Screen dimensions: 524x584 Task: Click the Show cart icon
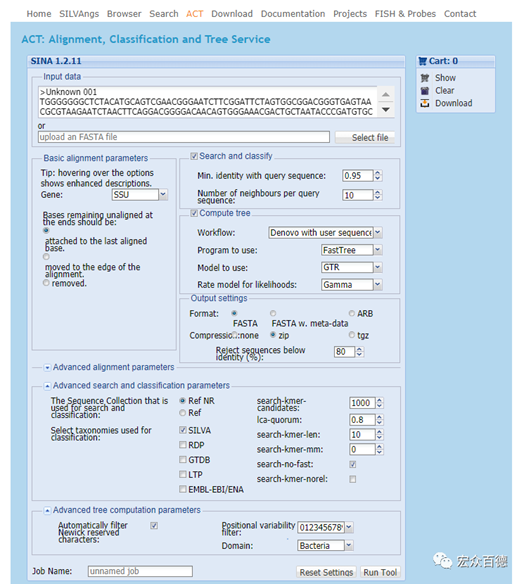425,78
